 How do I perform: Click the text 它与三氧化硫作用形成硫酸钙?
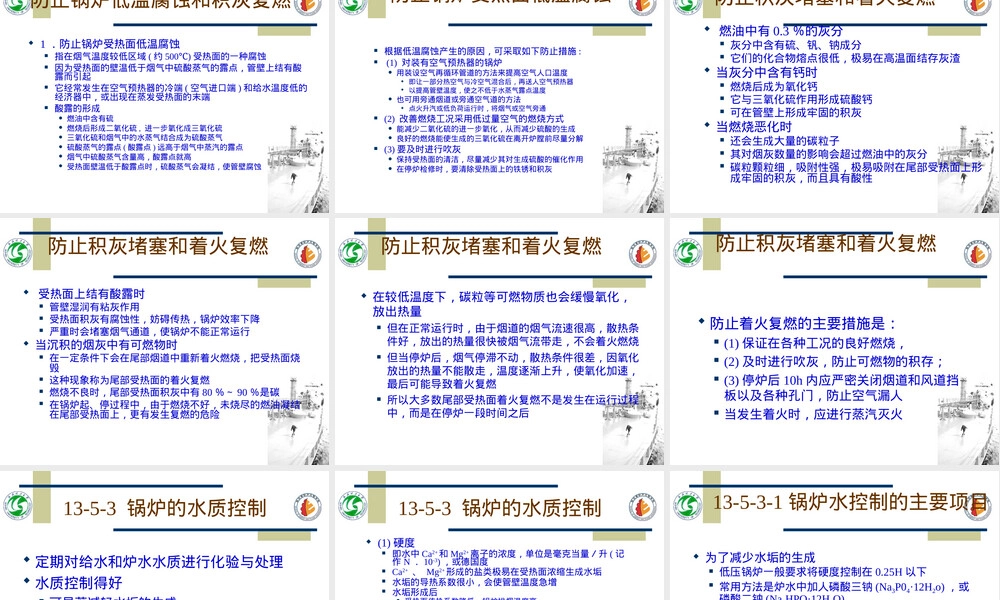coord(801,99)
